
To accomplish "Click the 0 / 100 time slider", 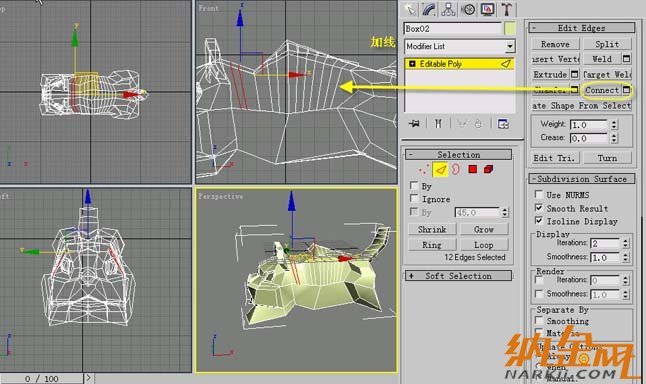I will click(x=42, y=378).
